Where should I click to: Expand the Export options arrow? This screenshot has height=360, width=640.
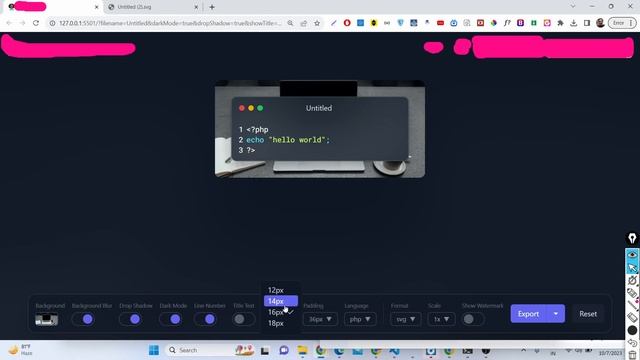556,313
